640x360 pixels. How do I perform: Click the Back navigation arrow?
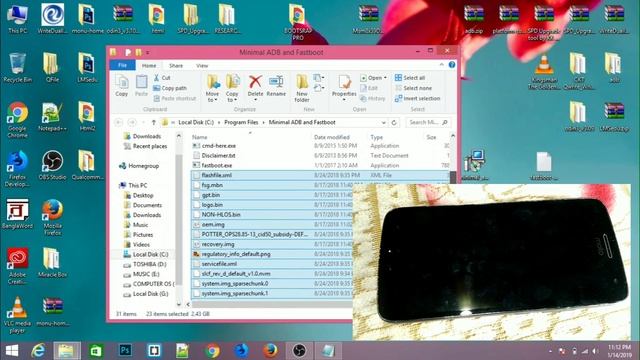pos(119,122)
